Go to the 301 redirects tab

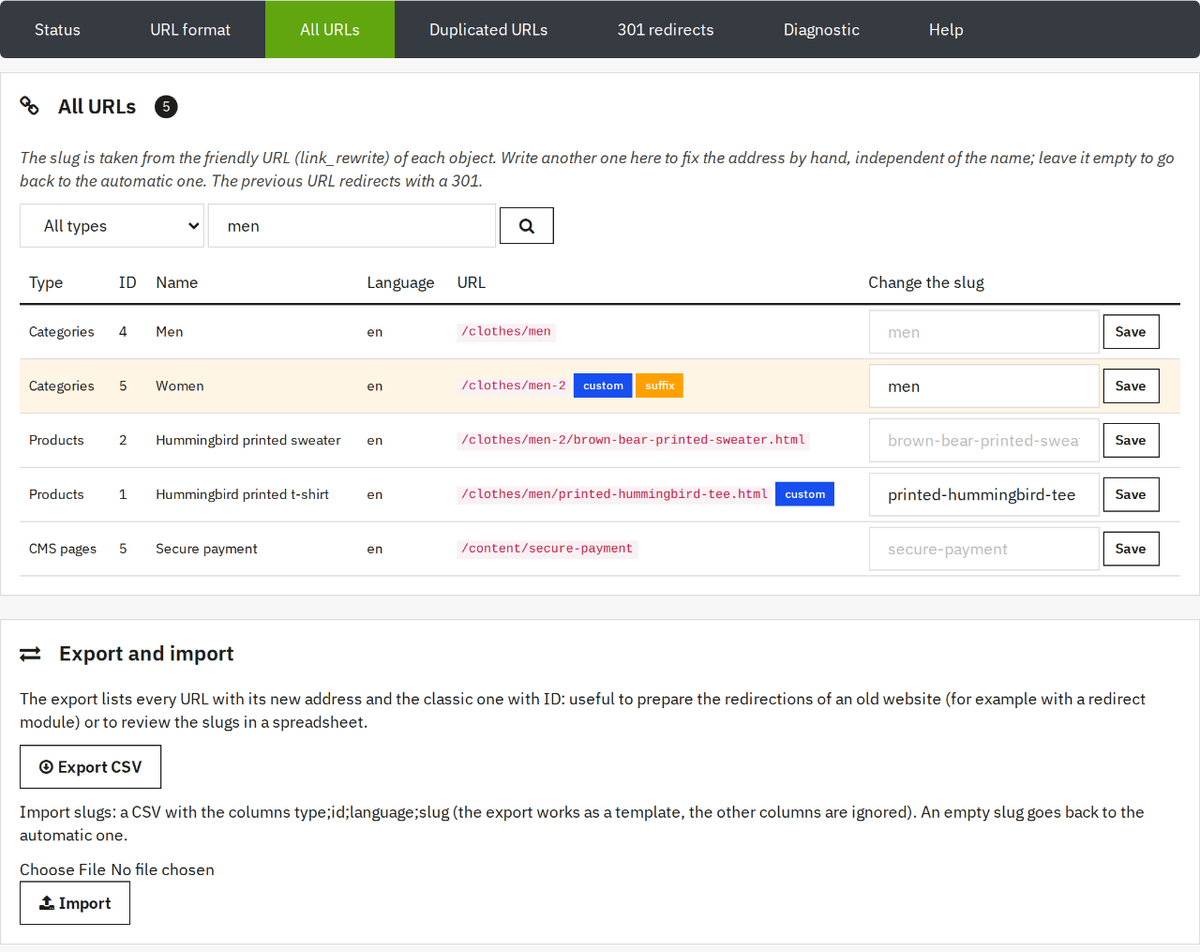click(x=665, y=29)
